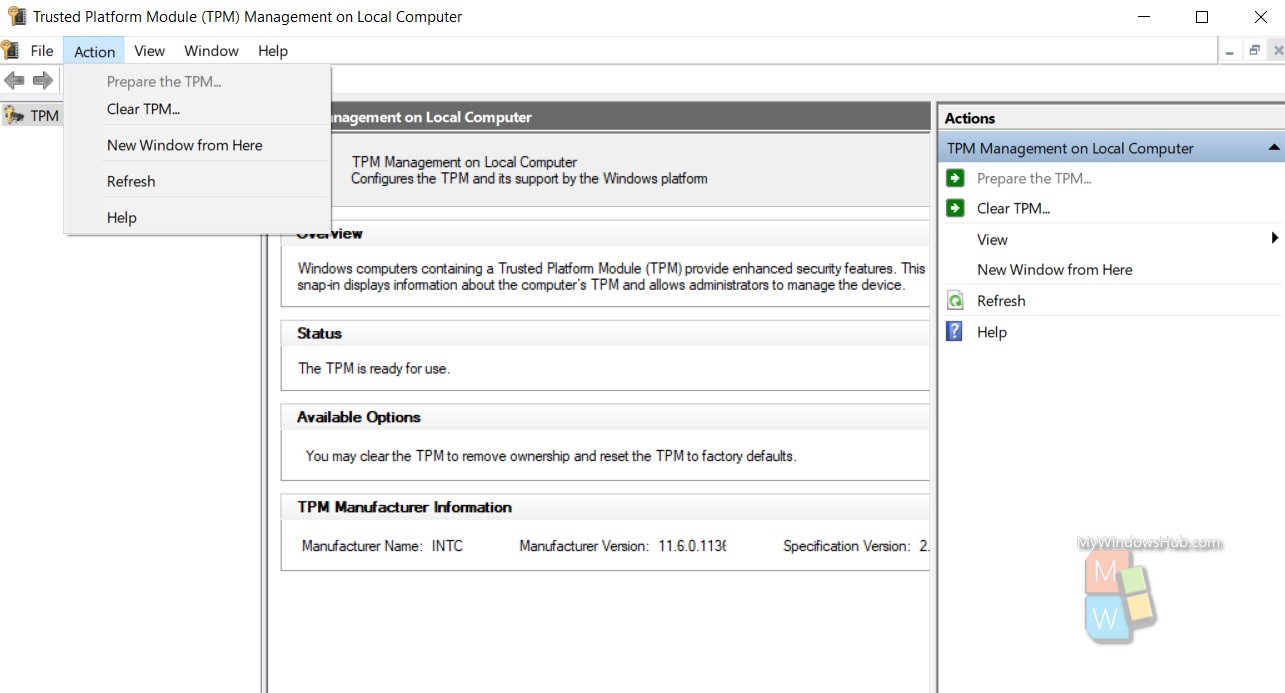
Task: Click New Window from Here in the Actions pane
Action: coord(1055,270)
